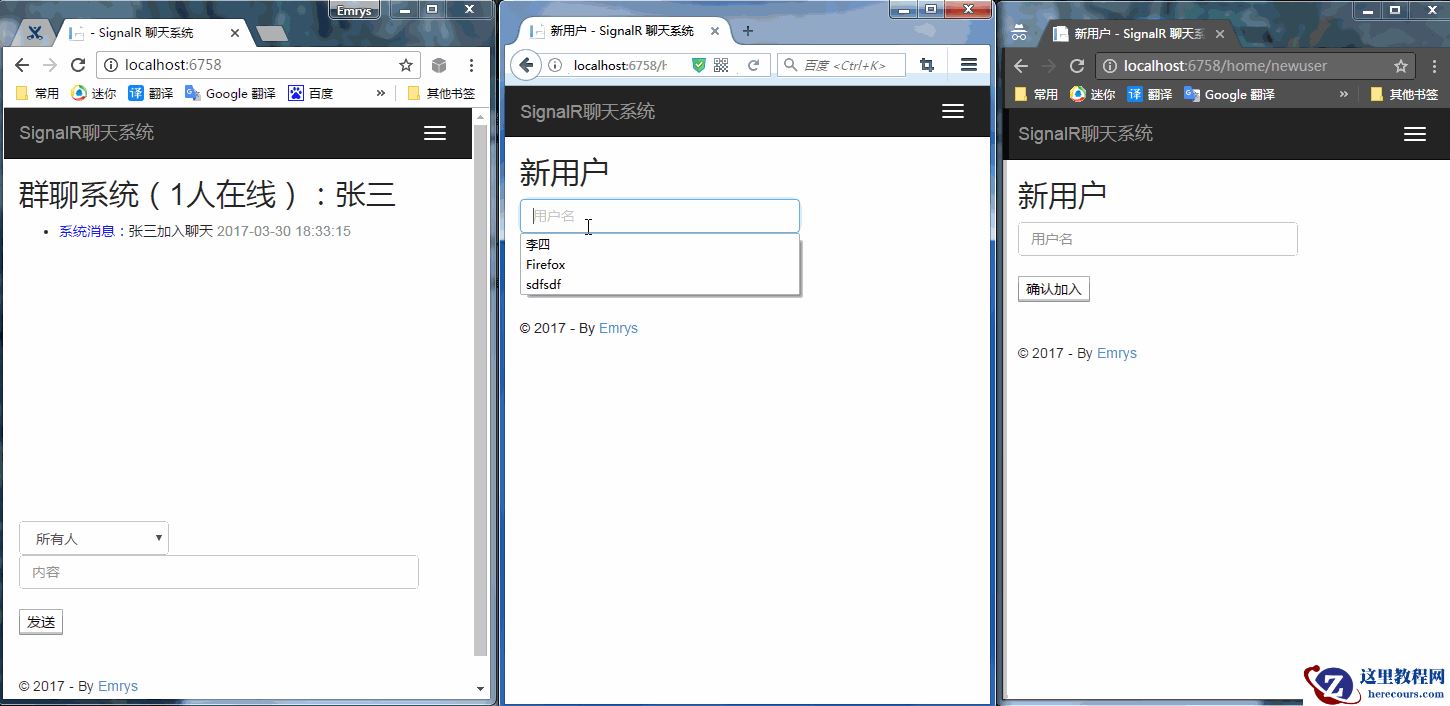
Task: Click the site info ⓘ icon for localhost:6758
Action: pyautogui.click(x=113, y=65)
